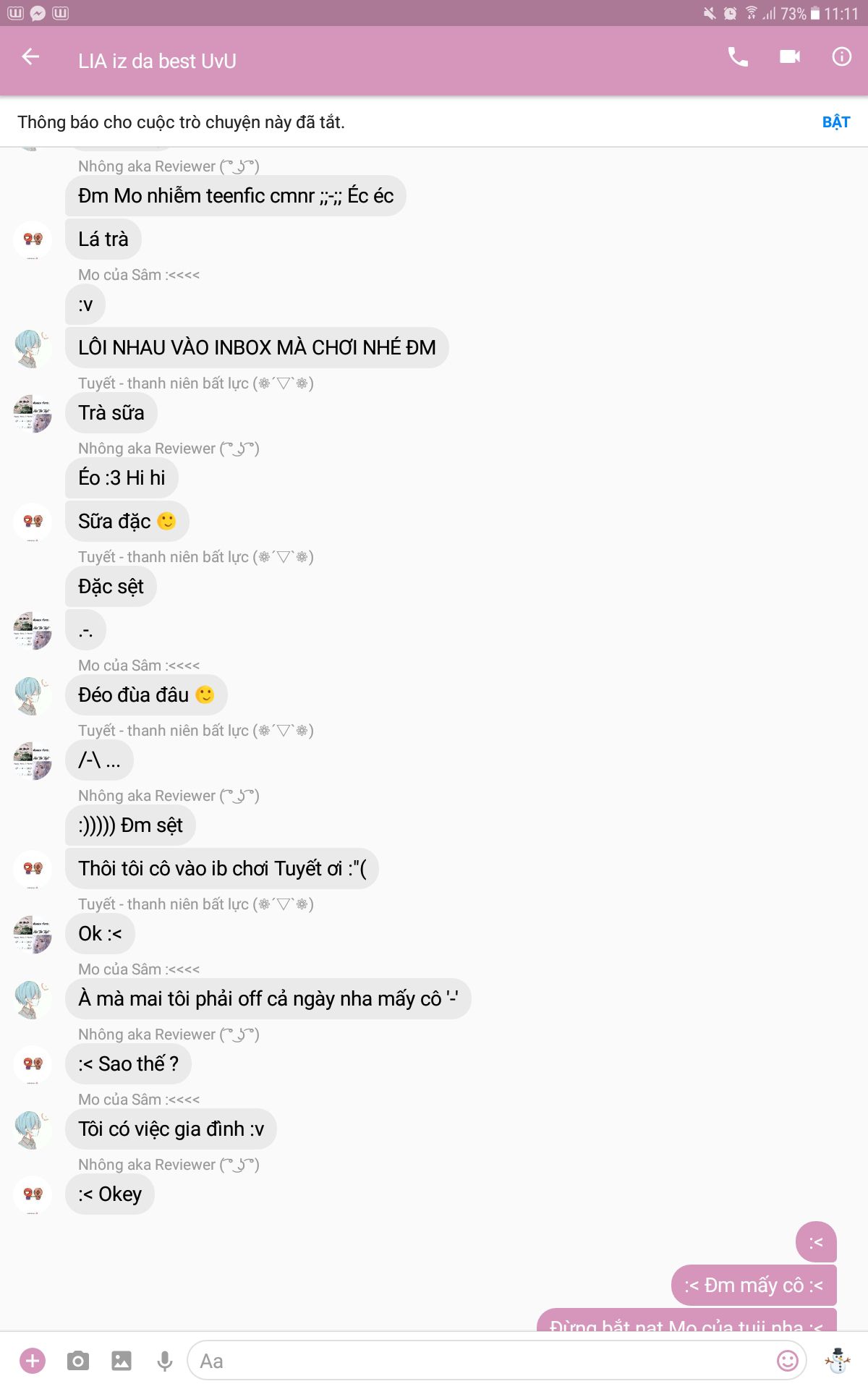Open conversation info
This screenshot has height=1389, width=868.
click(x=842, y=56)
